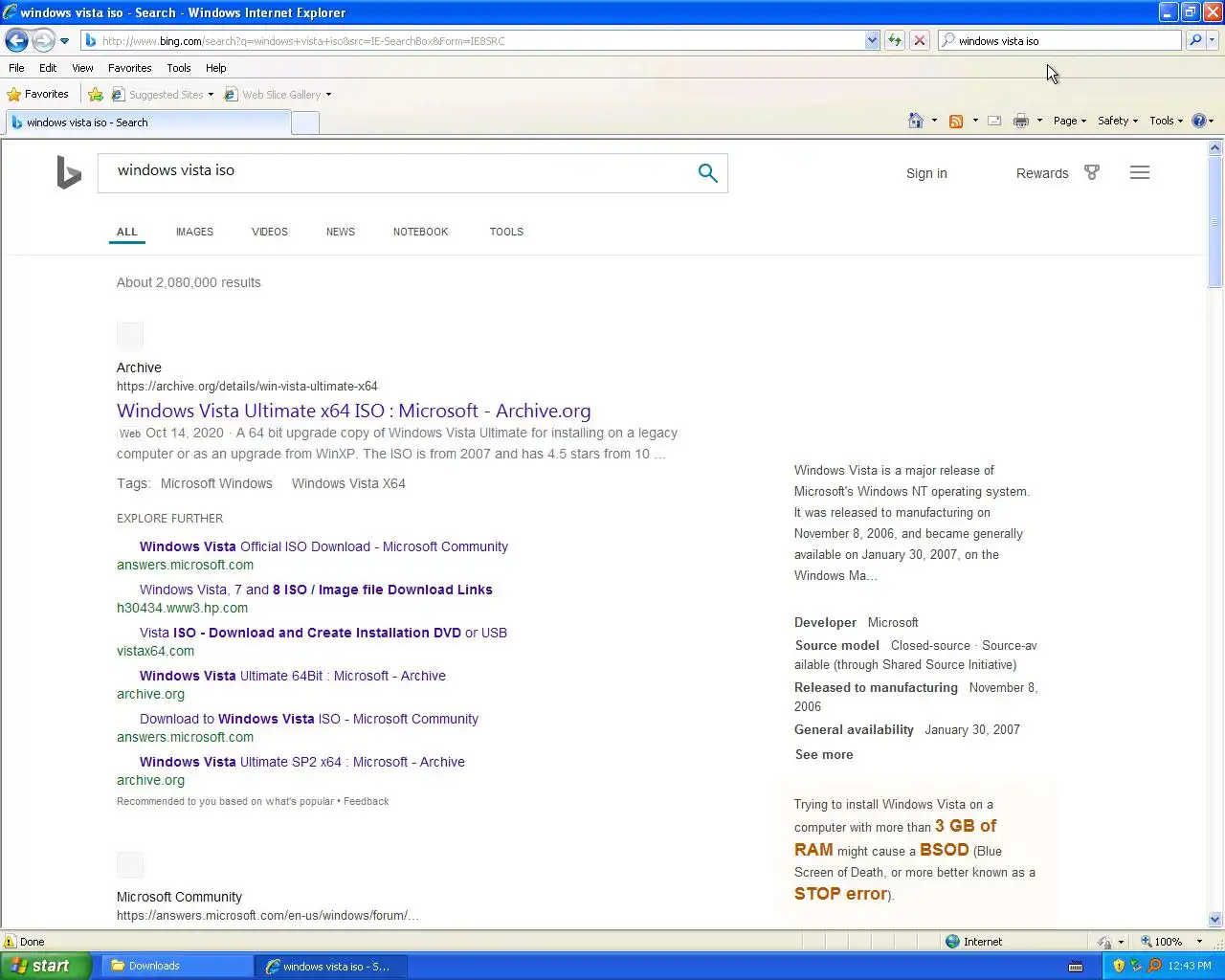
Task: Click the Sign in link
Action: (x=926, y=173)
